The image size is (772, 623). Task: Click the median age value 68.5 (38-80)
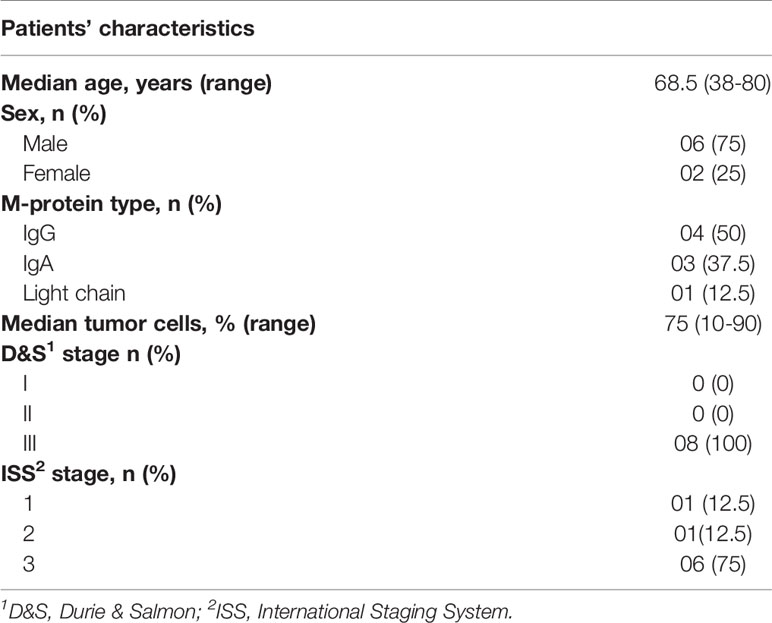[712, 83]
